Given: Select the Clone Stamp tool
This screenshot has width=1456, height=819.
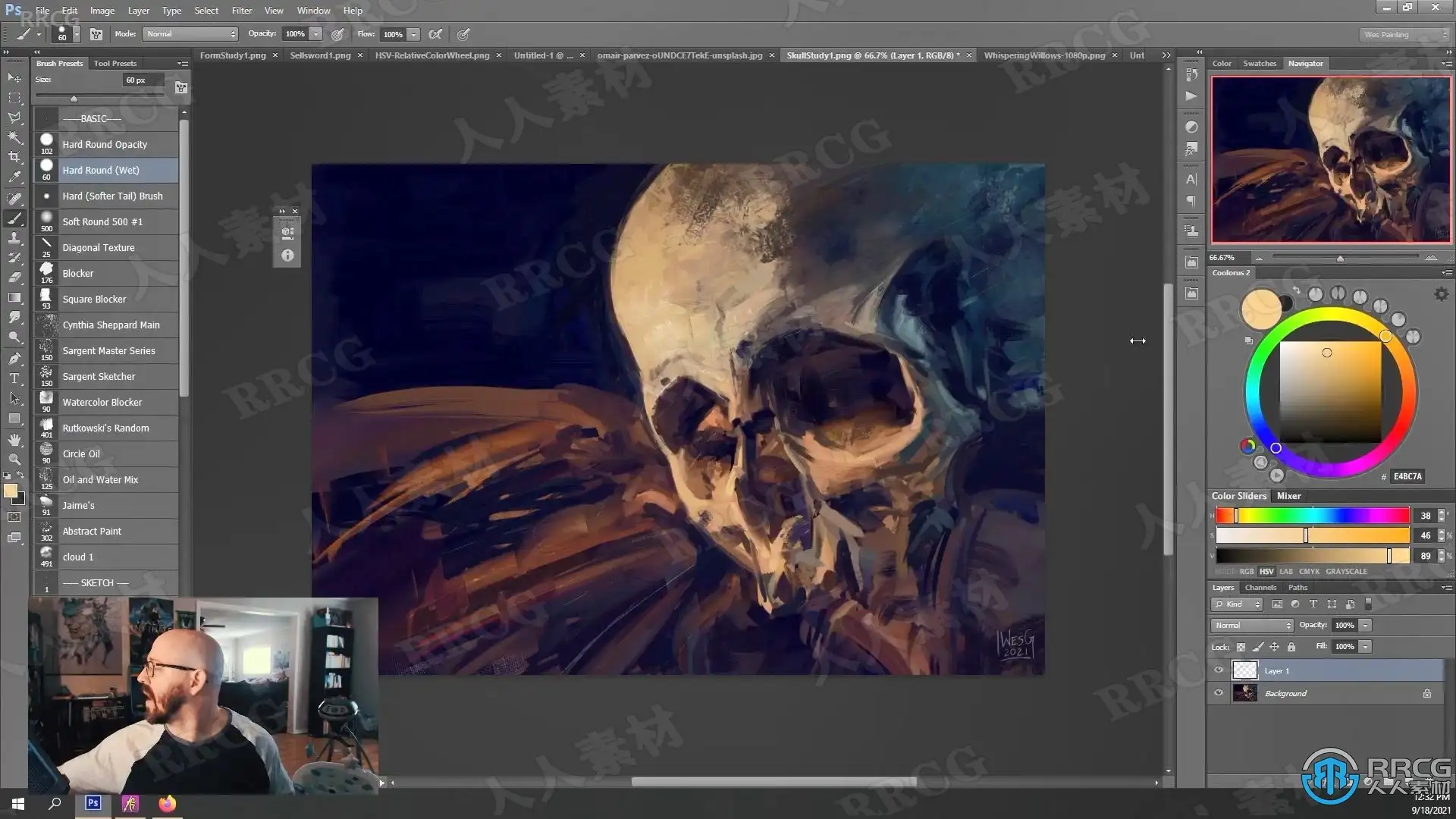Looking at the screenshot, I should pyautogui.click(x=14, y=238).
